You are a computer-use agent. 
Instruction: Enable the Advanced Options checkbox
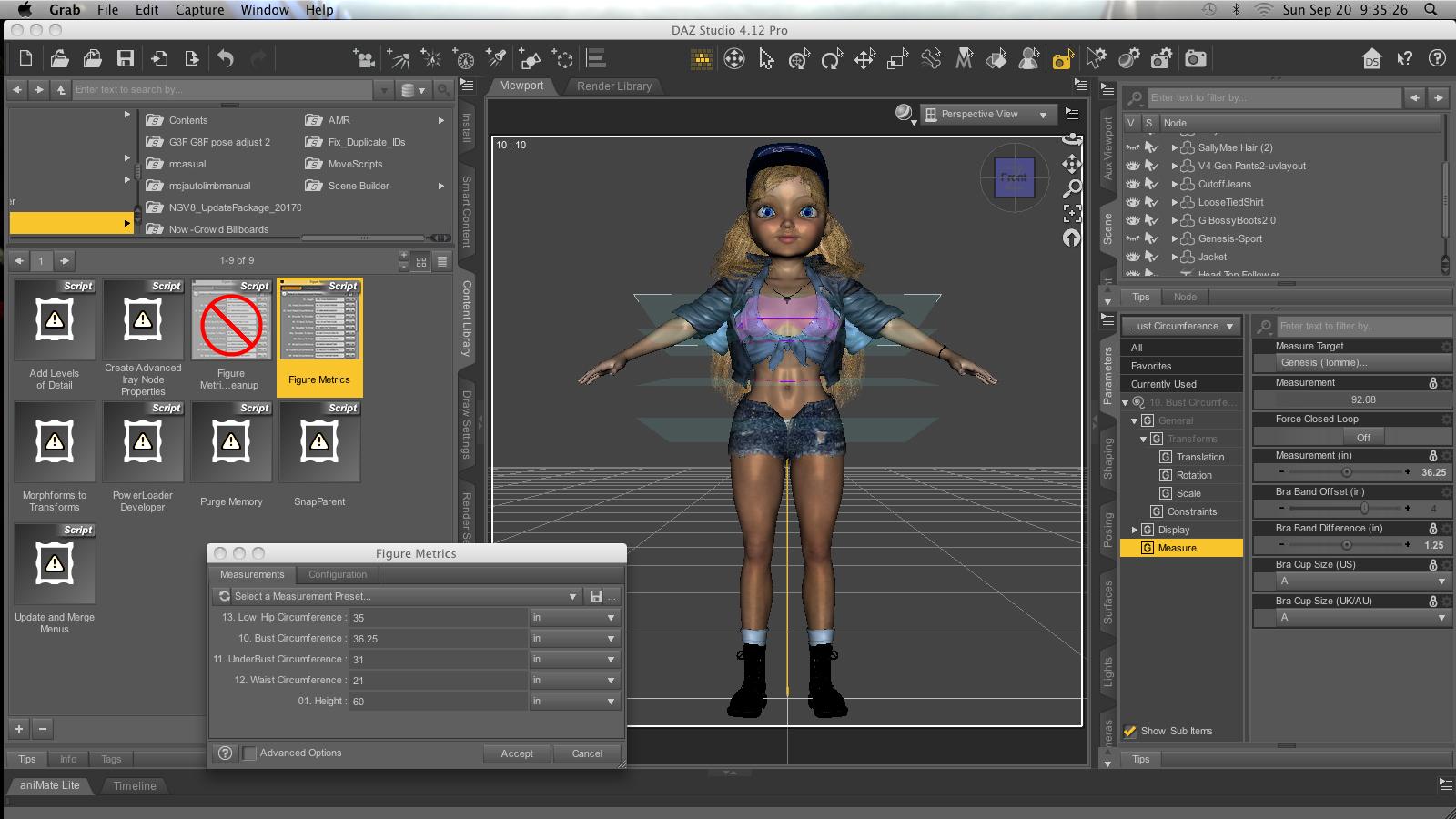pos(250,753)
